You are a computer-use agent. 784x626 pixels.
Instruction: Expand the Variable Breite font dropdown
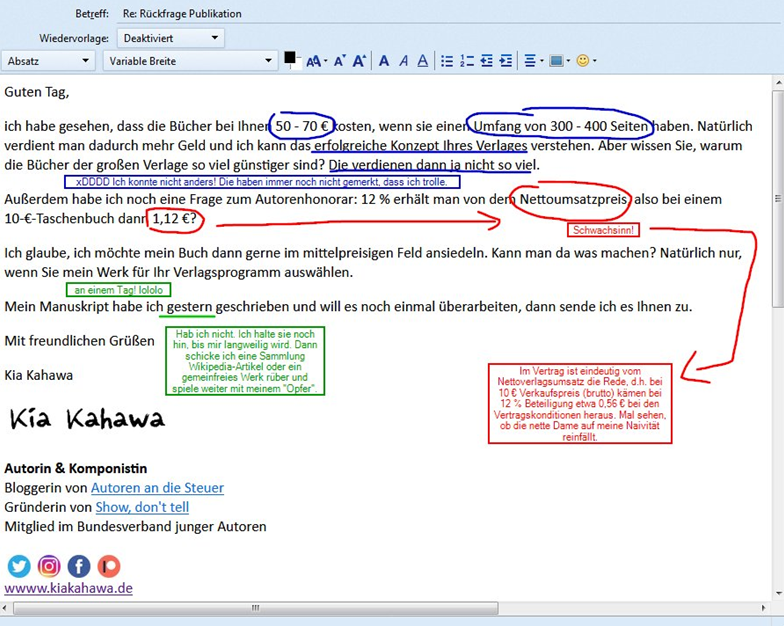(190, 61)
